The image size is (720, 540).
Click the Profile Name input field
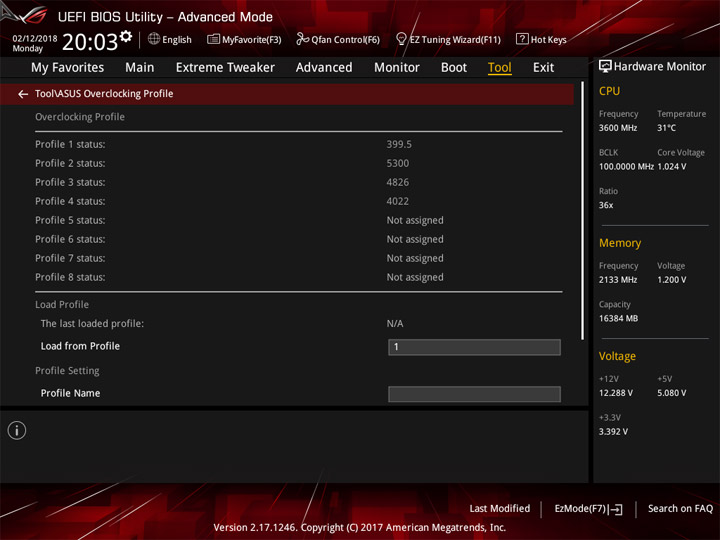[474, 394]
